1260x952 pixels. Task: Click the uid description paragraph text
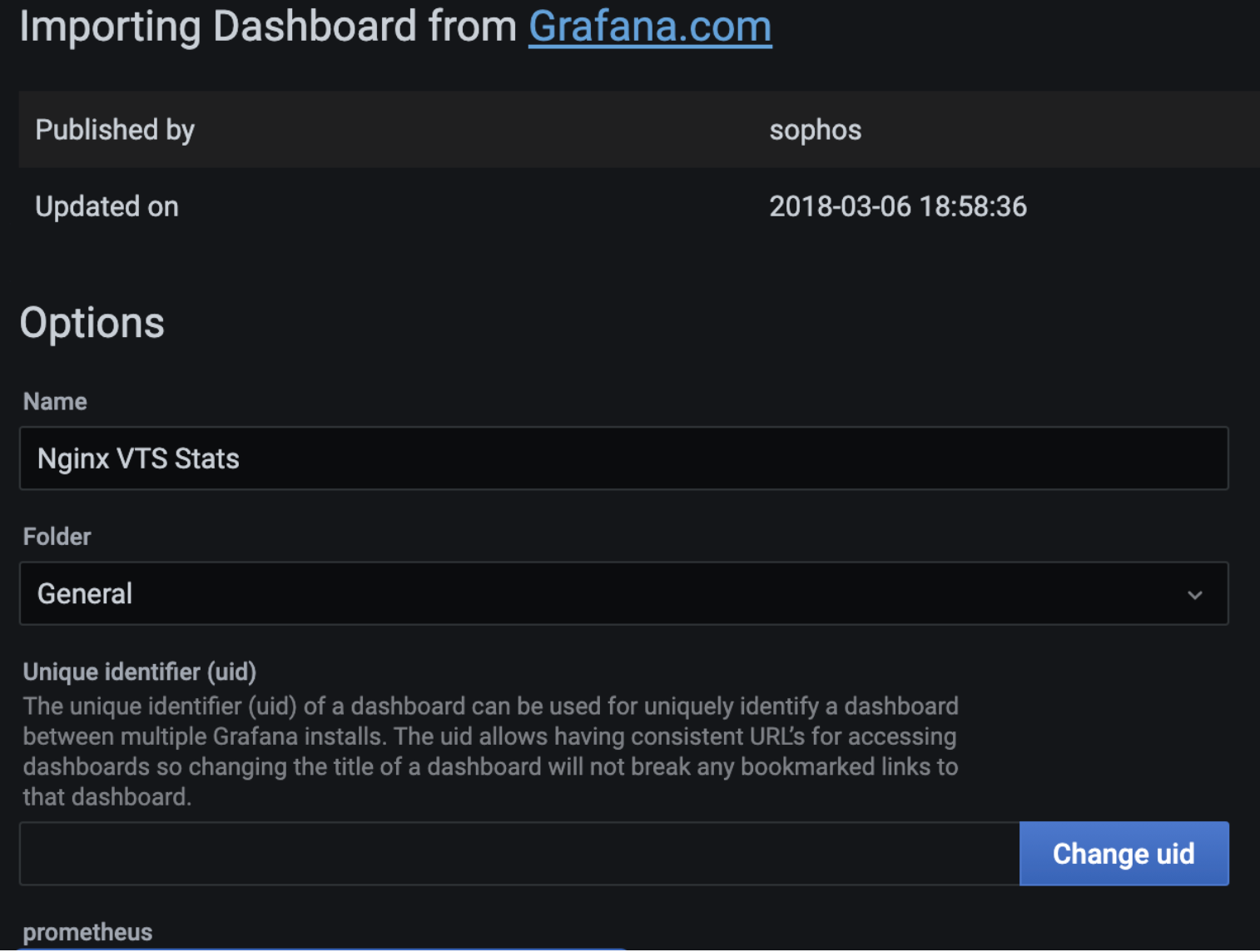click(x=491, y=751)
